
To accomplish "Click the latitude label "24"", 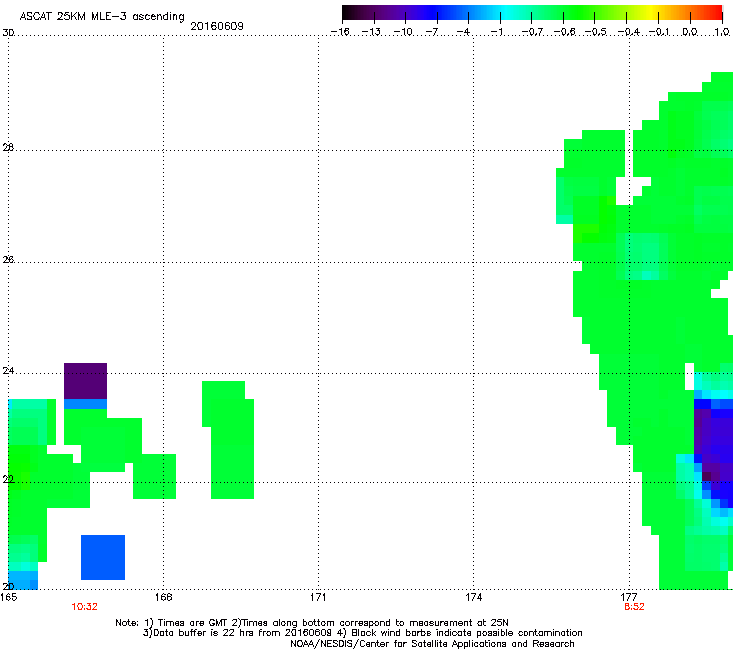I will pyautogui.click(x=8, y=371).
